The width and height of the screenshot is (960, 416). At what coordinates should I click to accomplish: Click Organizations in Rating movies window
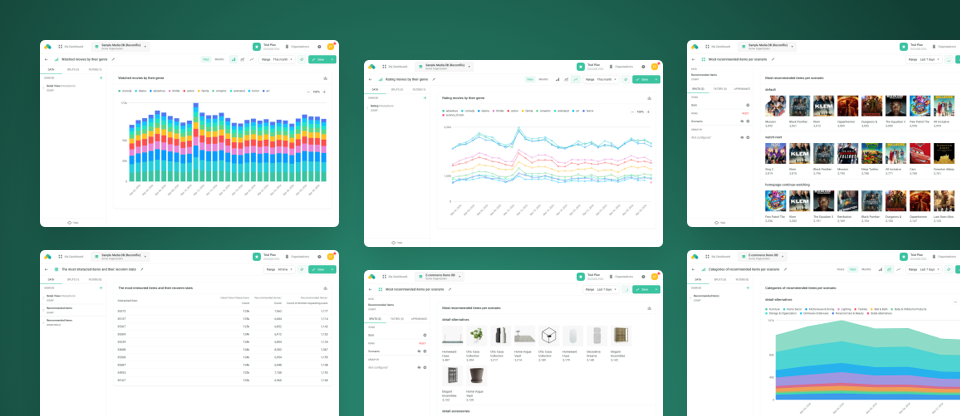coord(621,66)
